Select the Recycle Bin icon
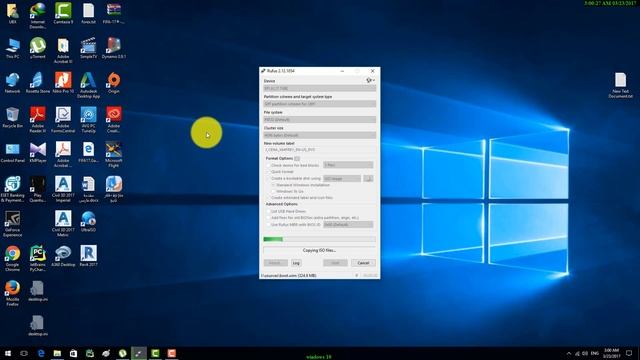Viewport: 640px width, 360px height. 12,118
